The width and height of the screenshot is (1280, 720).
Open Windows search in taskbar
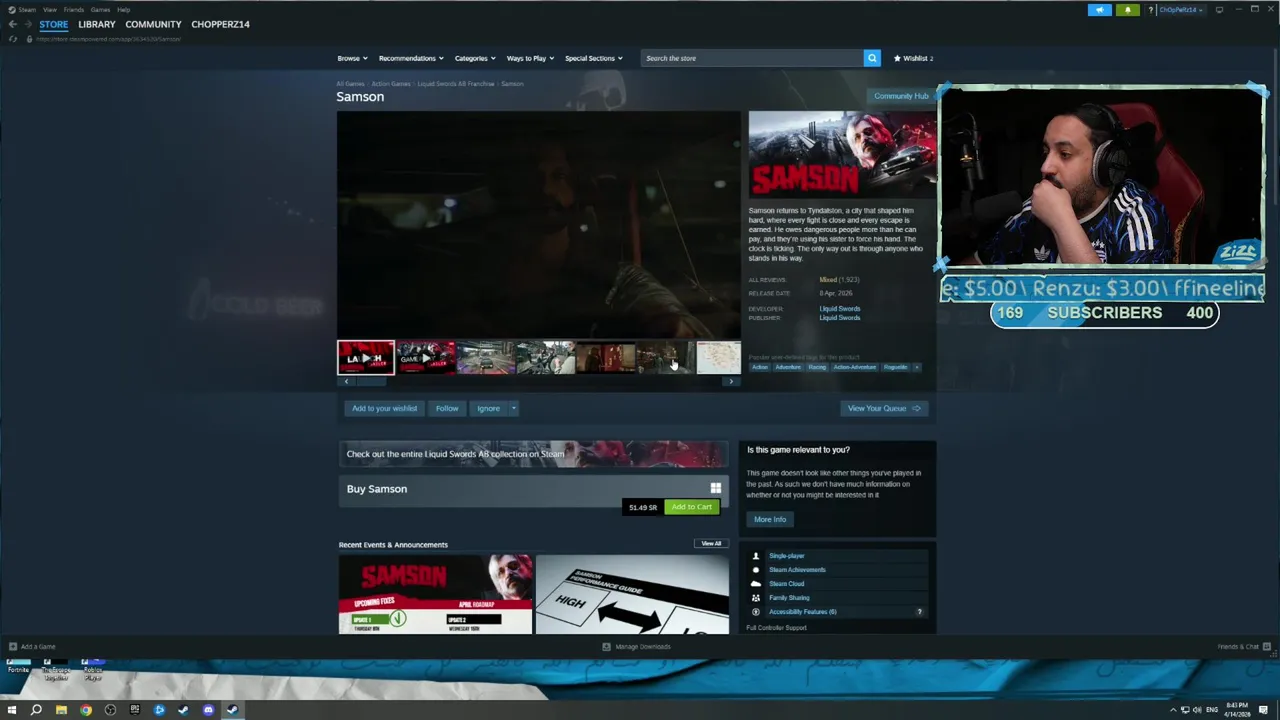(x=36, y=710)
